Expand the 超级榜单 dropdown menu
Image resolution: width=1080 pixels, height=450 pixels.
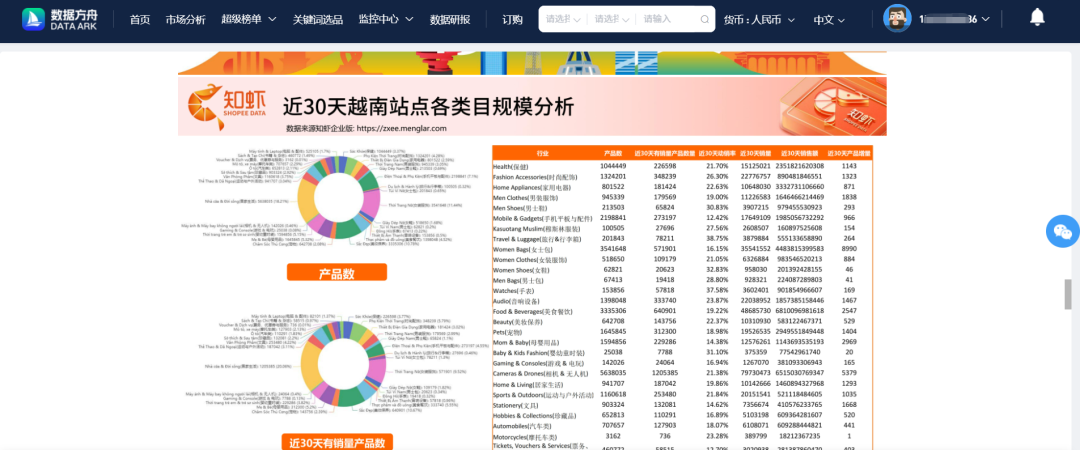point(249,19)
